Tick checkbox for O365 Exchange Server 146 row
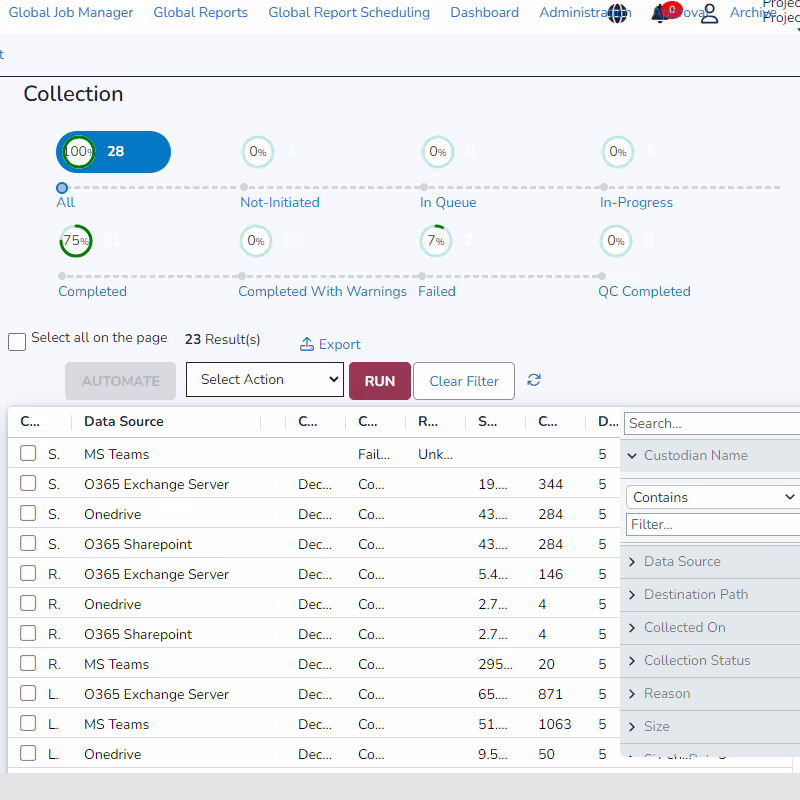 pyautogui.click(x=28, y=573)
